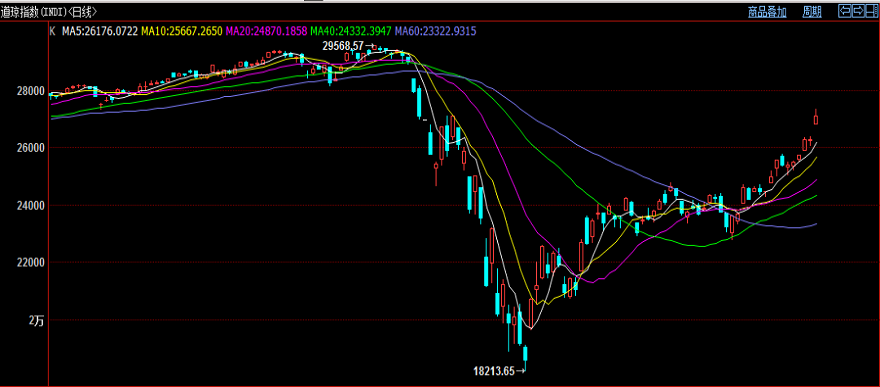This screenshot has height=387, width=880.
Task: Click the 18213.65 low price marker
Action: pos(494,370)
